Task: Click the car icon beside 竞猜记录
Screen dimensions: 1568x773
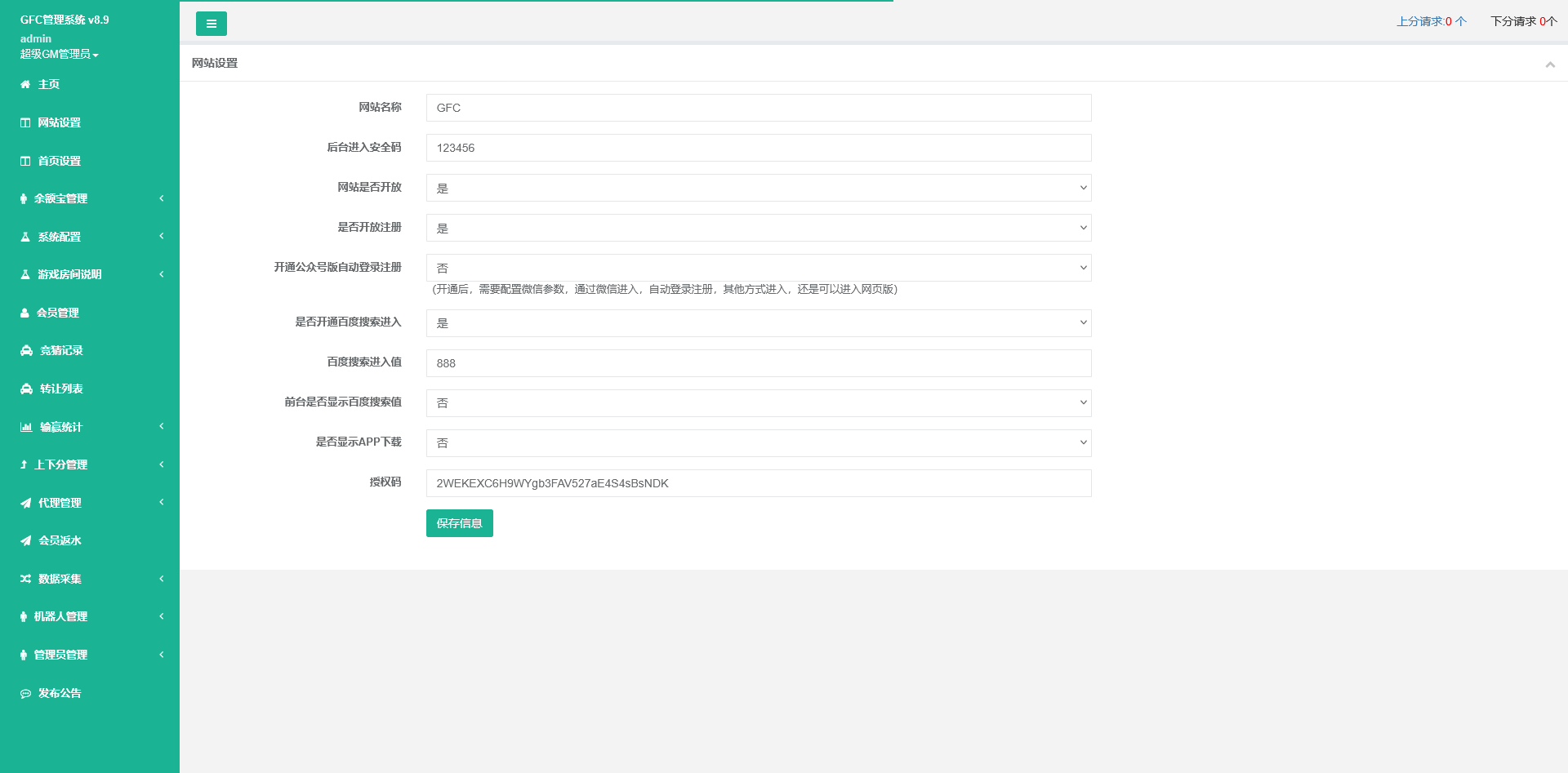Action: (x=26, y=351)
